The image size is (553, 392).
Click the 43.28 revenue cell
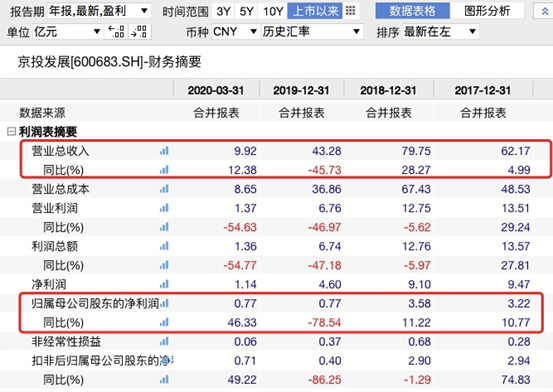pyautogui.click(x=327, y=151)
